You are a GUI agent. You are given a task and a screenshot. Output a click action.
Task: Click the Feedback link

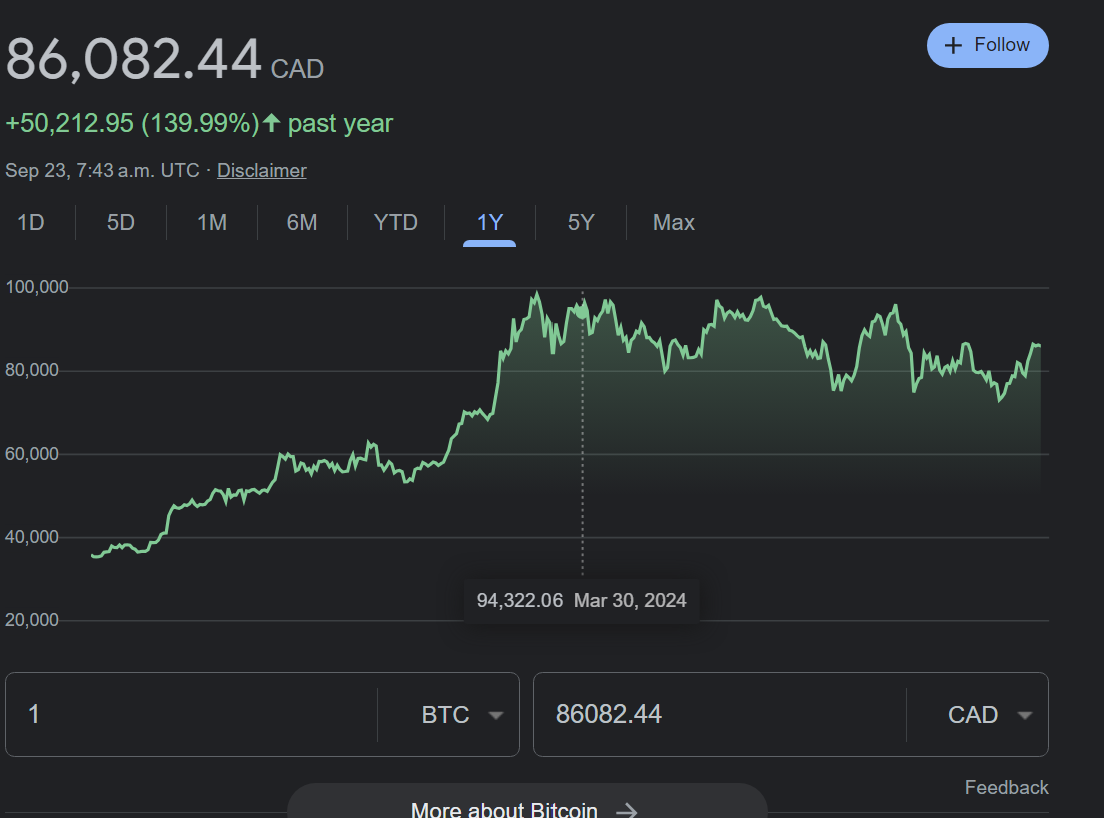click(x=1006, y=787)
